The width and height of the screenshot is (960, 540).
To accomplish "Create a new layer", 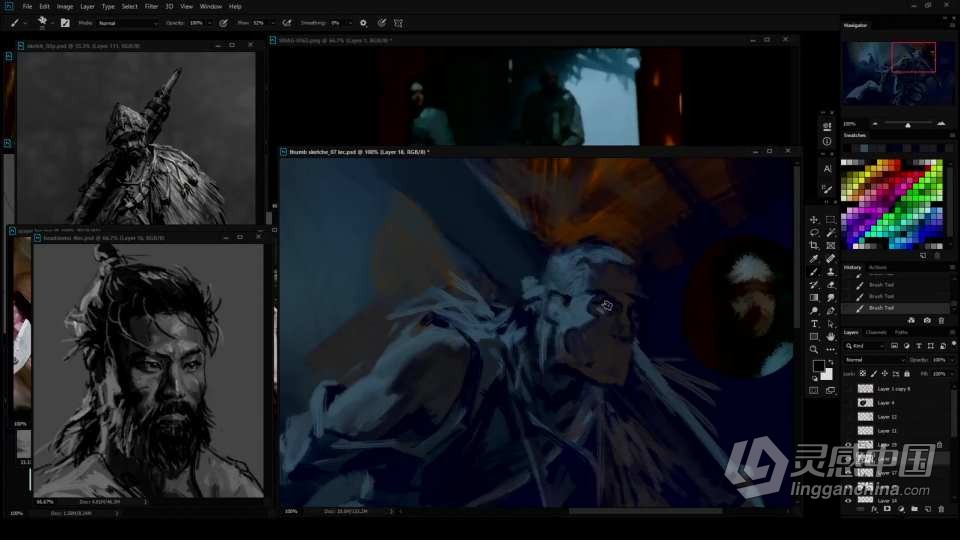I will 928,509.
